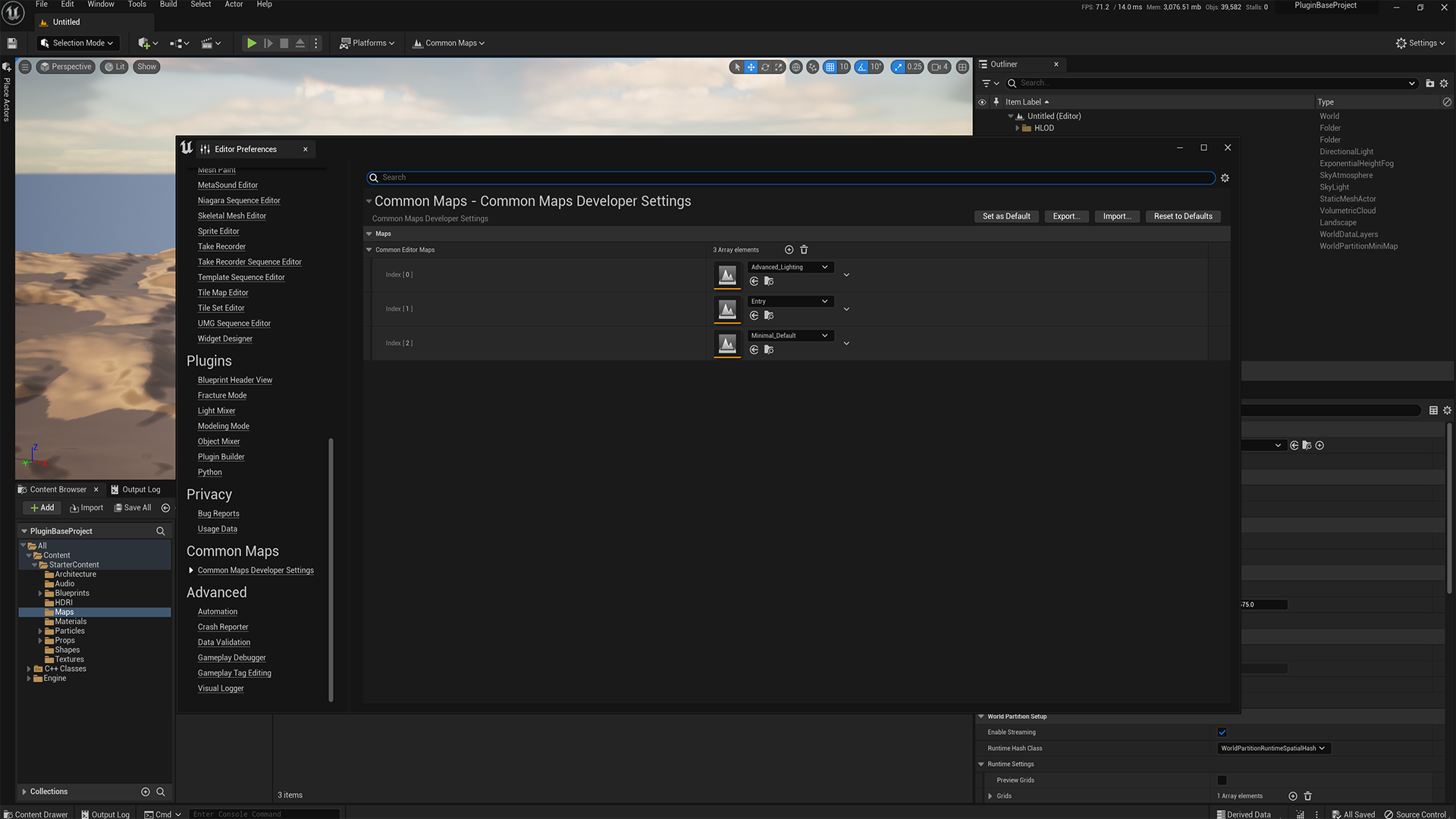This screenshot has height=819, width=1456.
Task: Add element to Common Editor Maps array
Action: pyautogui.click(x=789, y=249)
